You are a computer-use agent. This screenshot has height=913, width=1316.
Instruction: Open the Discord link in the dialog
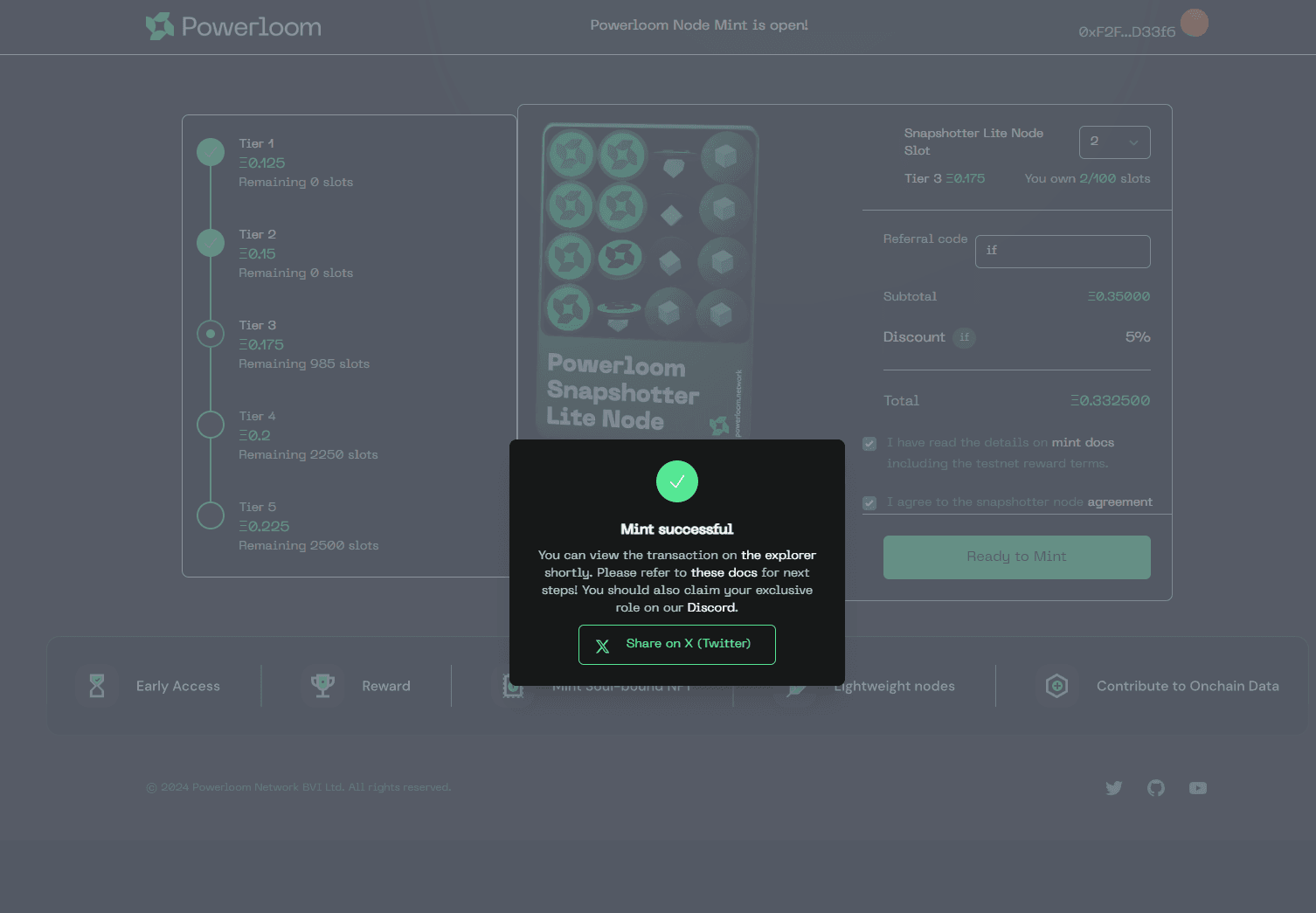tap(711, 607)
